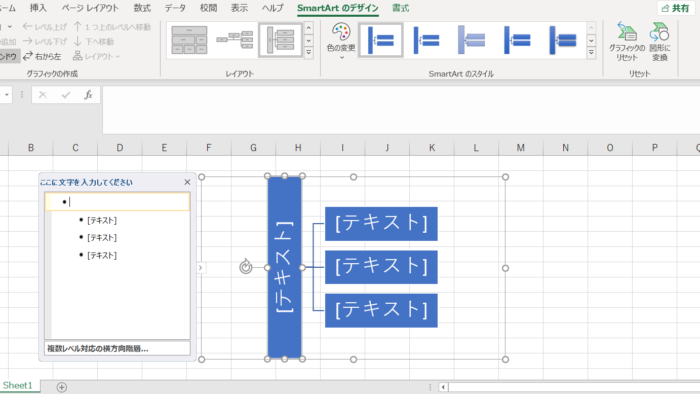
Task: Click the first bullet field in text pane
Action: tap(117, 202)
